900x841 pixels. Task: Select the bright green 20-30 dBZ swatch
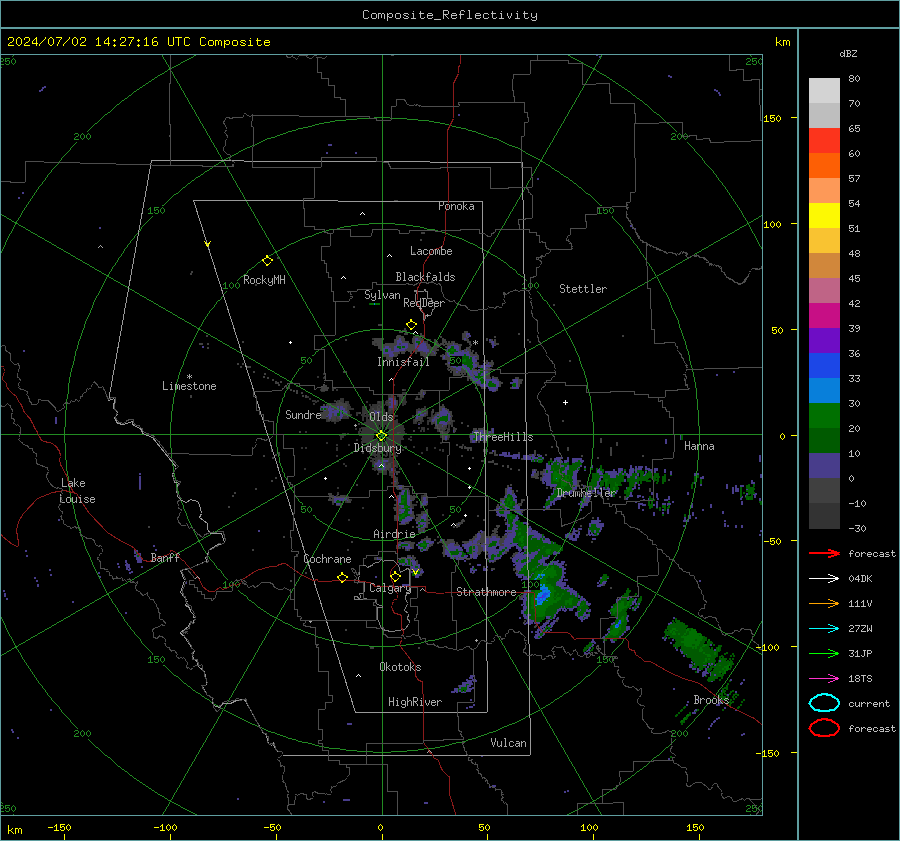point(824,416)
